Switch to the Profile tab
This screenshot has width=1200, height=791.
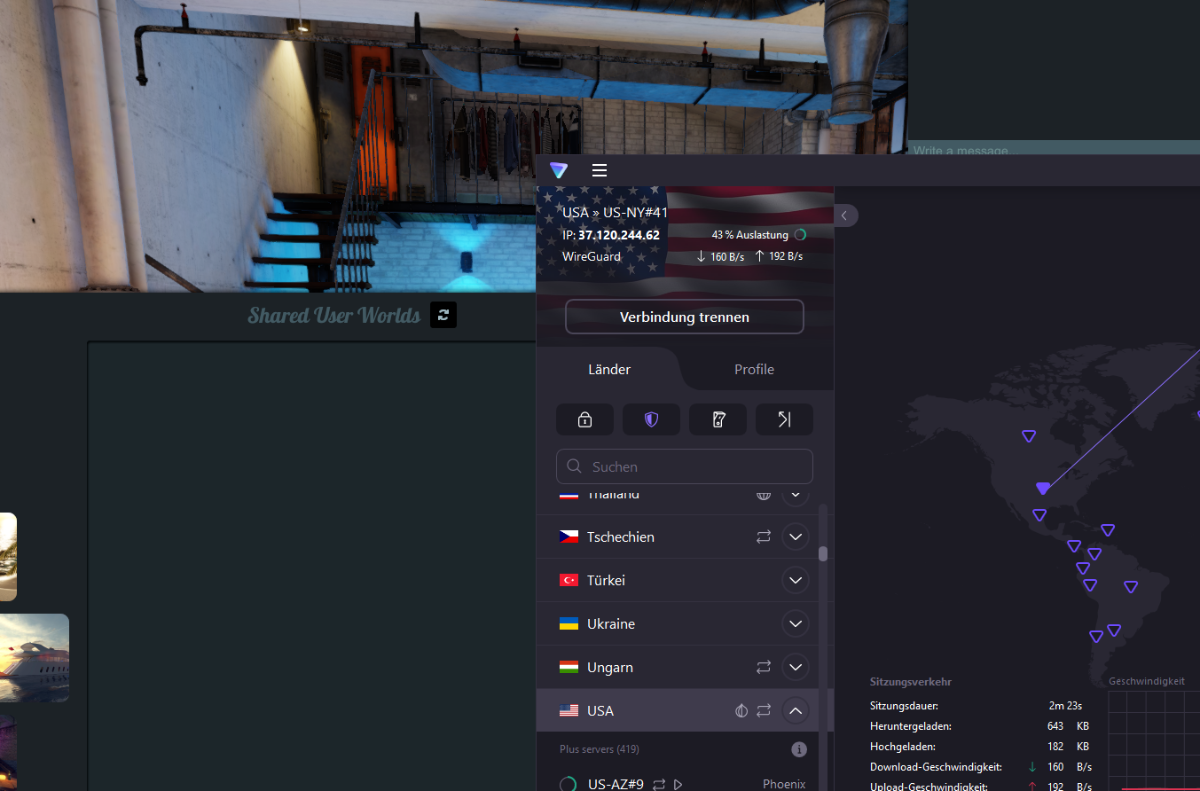click(754, 369)
